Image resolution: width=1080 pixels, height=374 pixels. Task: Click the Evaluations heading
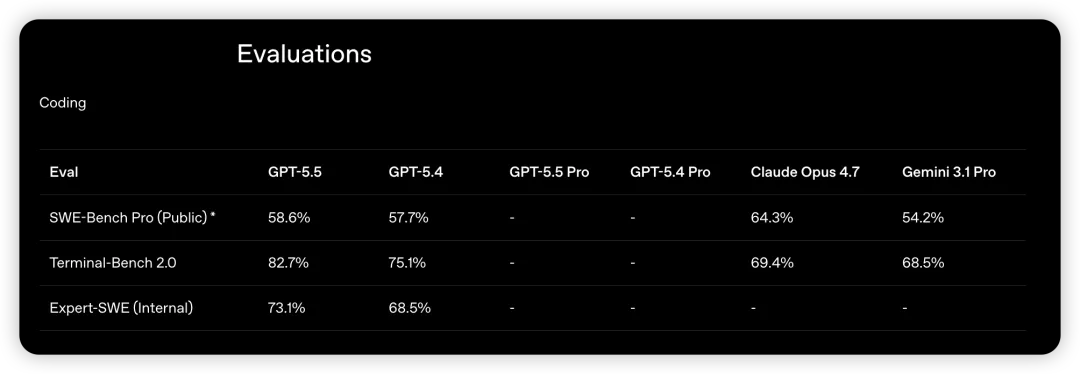click(x=304, y=54)
